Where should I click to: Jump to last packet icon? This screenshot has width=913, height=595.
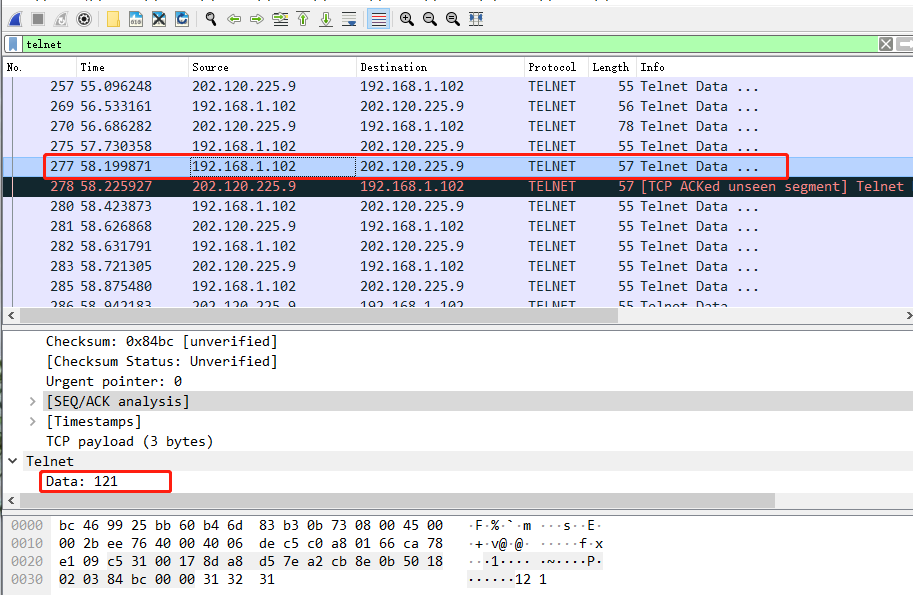(x=326, y=19)
